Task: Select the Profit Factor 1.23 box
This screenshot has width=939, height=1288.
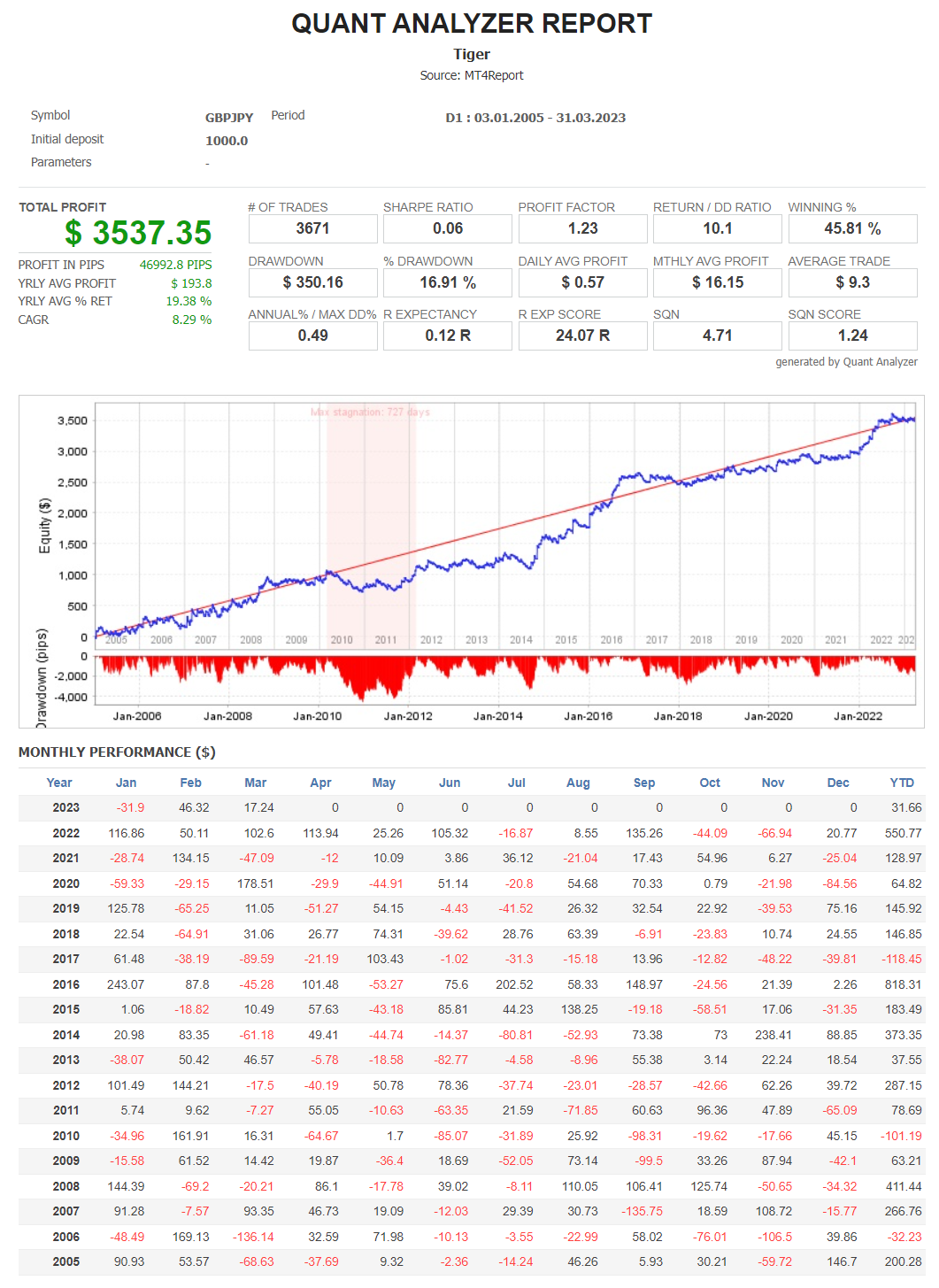Action: coord(582,228)
